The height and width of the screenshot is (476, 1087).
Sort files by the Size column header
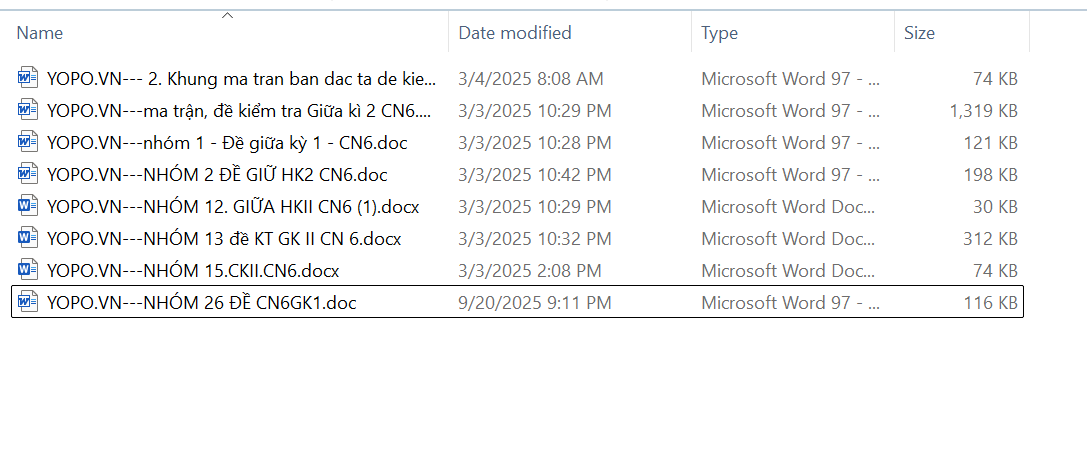coord(919,33)
